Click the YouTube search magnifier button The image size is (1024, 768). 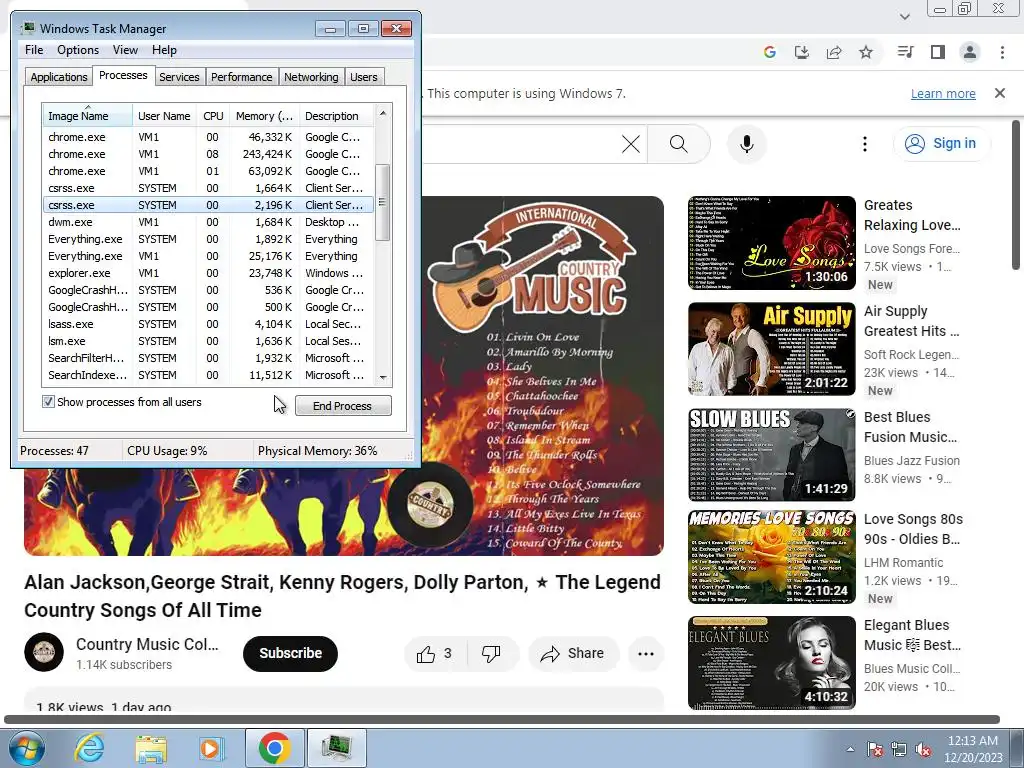click(x=679, y=144)
